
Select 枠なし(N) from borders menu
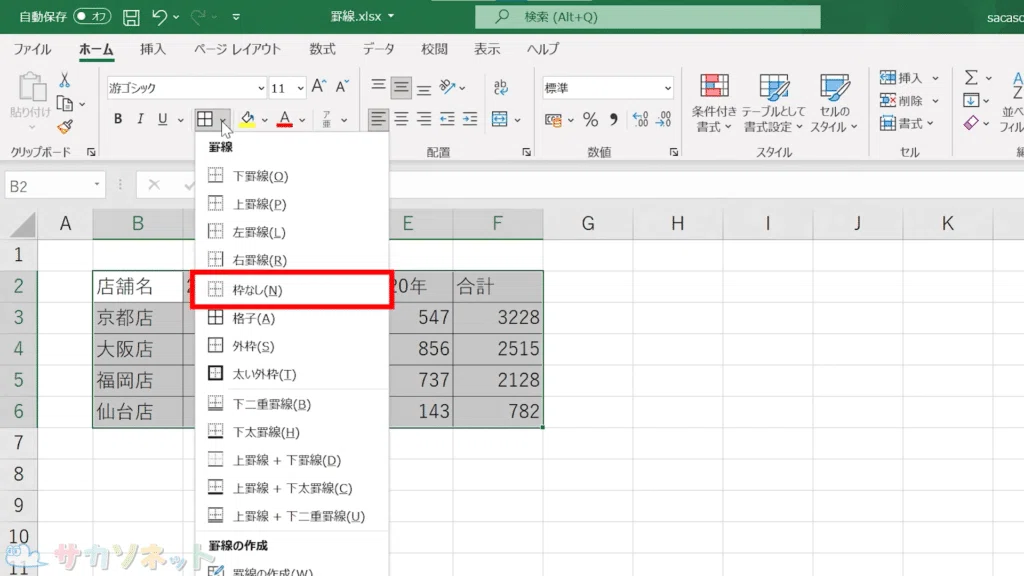(x=292, y=290)
